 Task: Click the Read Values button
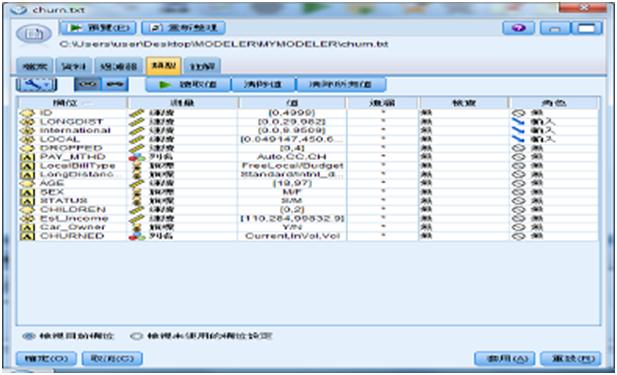point(188,84)
